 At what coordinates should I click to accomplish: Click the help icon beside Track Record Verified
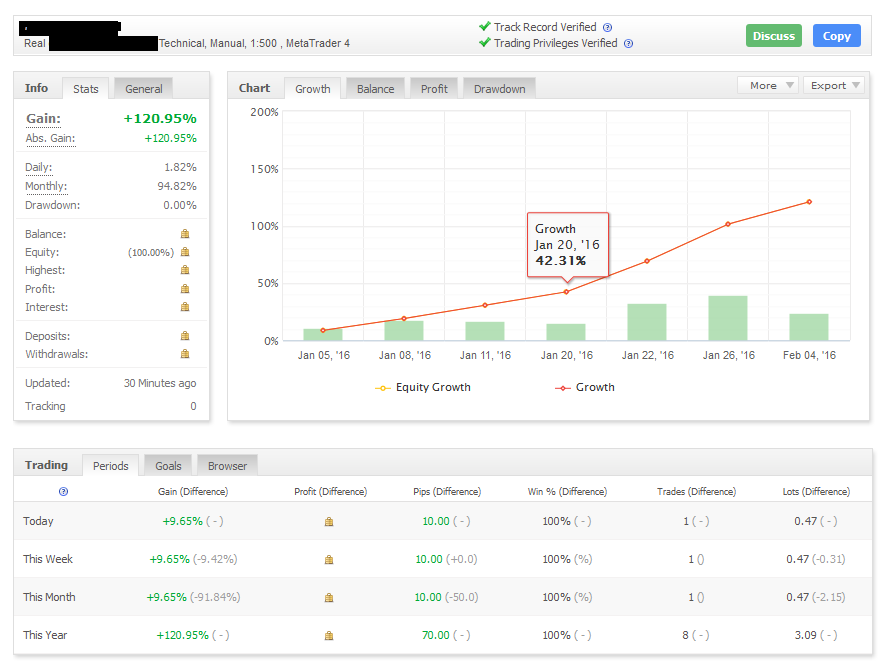pos(607,28)
